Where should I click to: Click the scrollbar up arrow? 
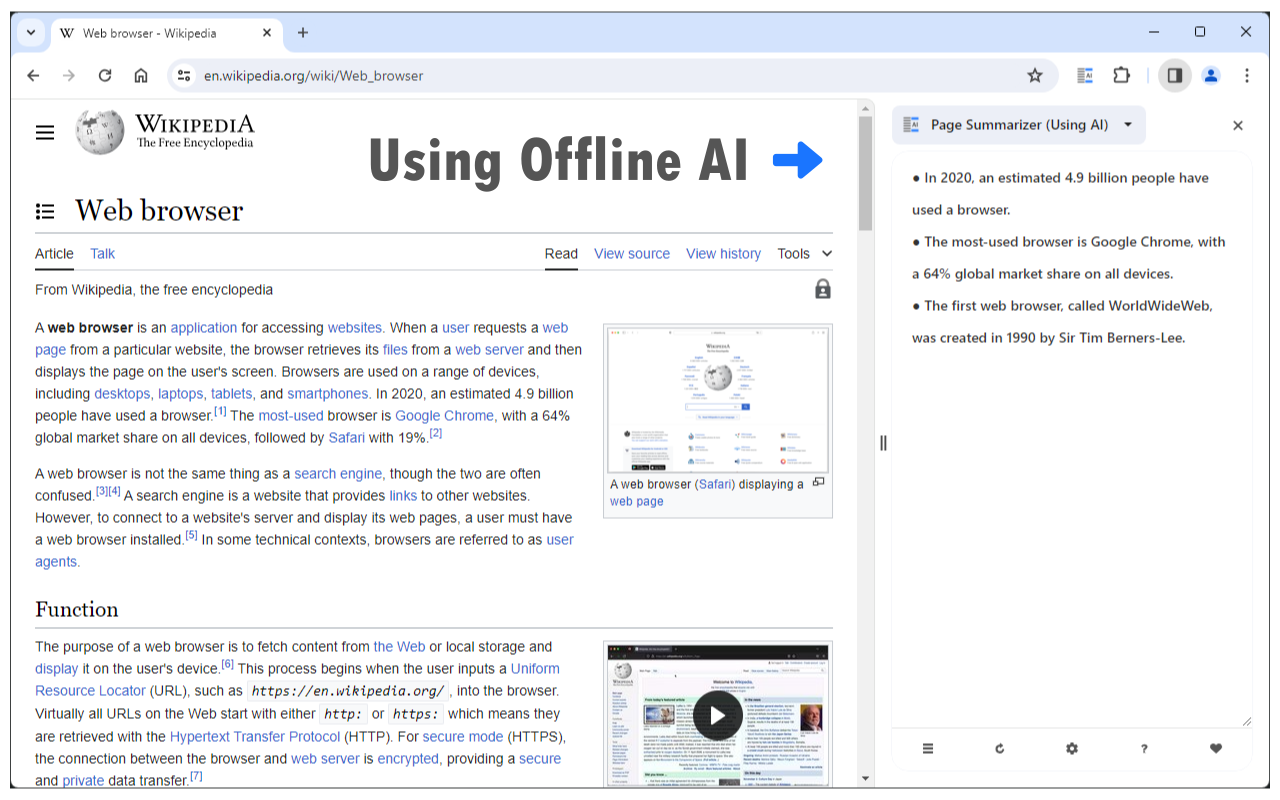865,108
